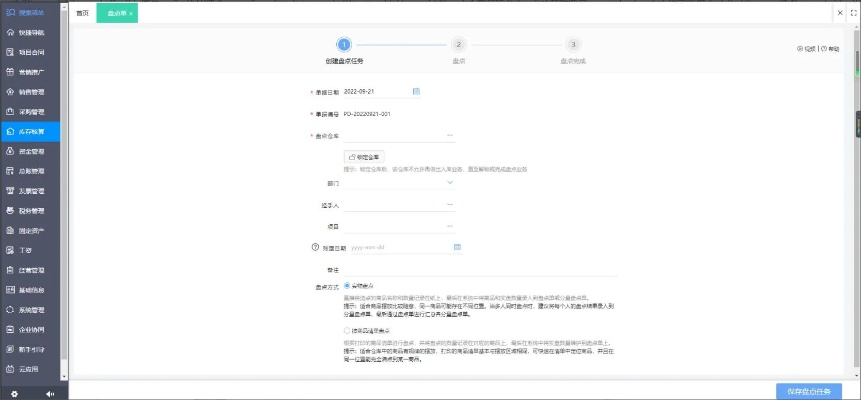Open the 经手人 selector ellipsis
861x400 pixels.
pyautogui.click(x=450, y=204)
